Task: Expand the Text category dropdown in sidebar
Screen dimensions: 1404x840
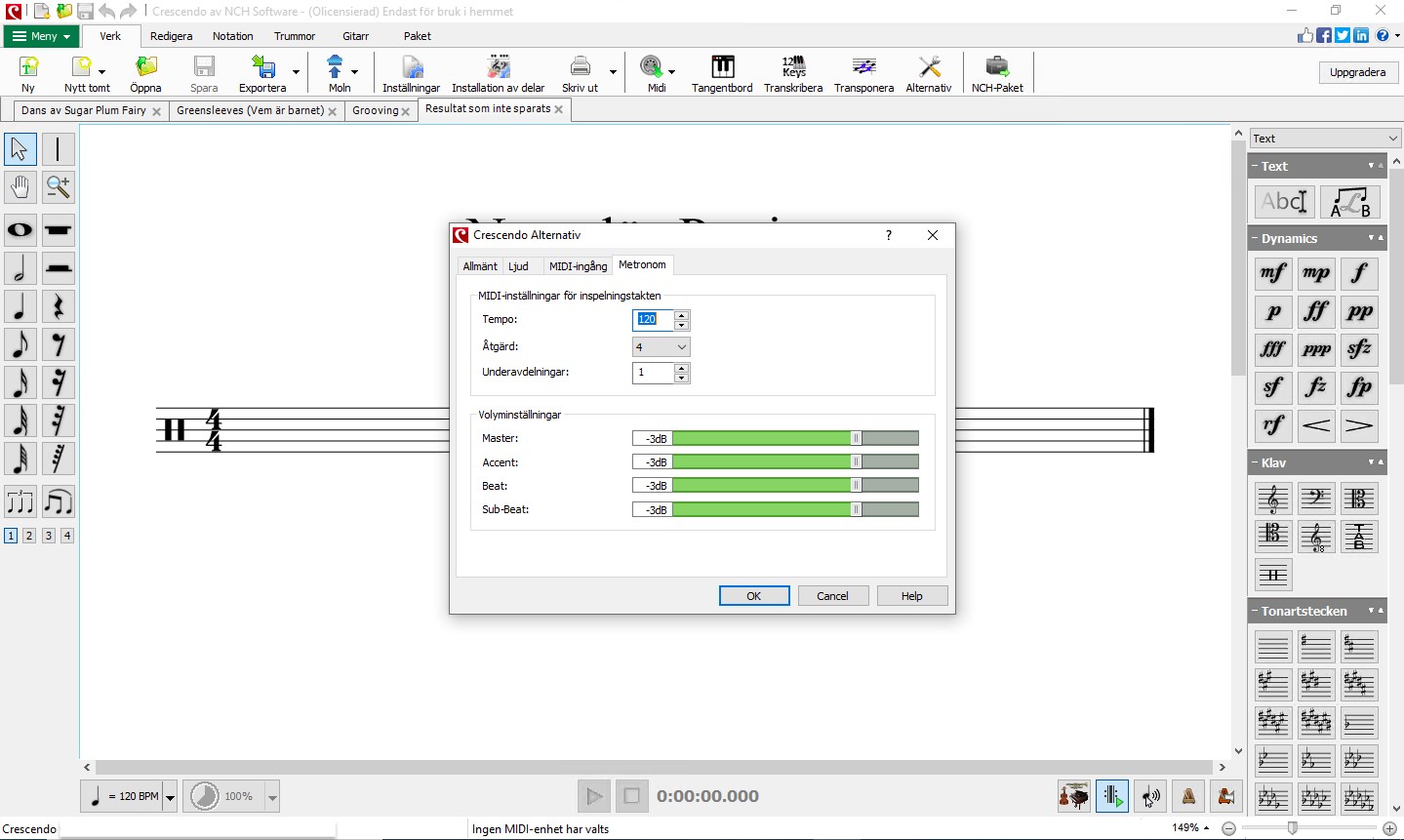Action: coord(1324,139)
